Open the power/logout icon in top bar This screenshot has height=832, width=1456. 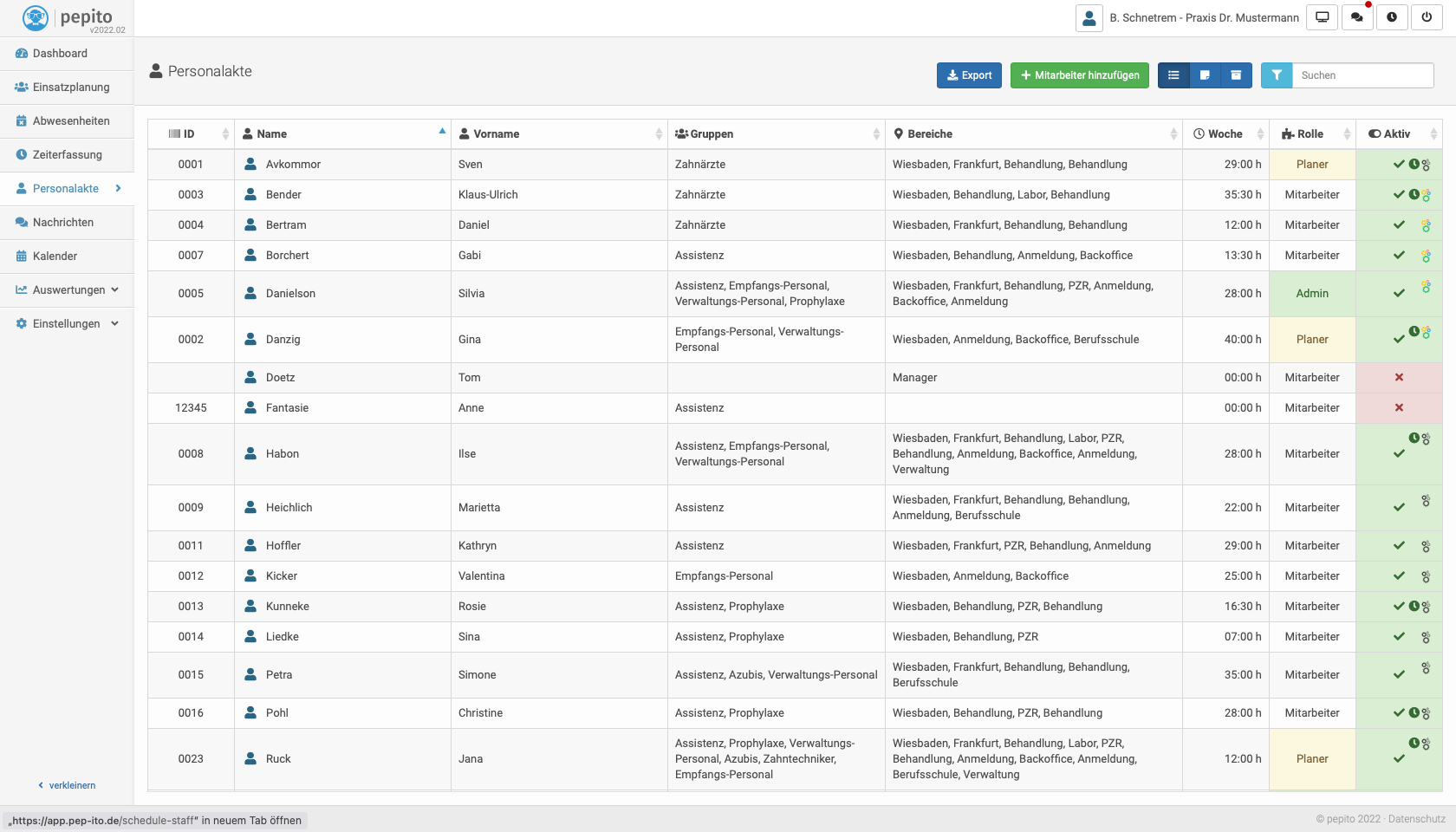tap(1427, 17)
